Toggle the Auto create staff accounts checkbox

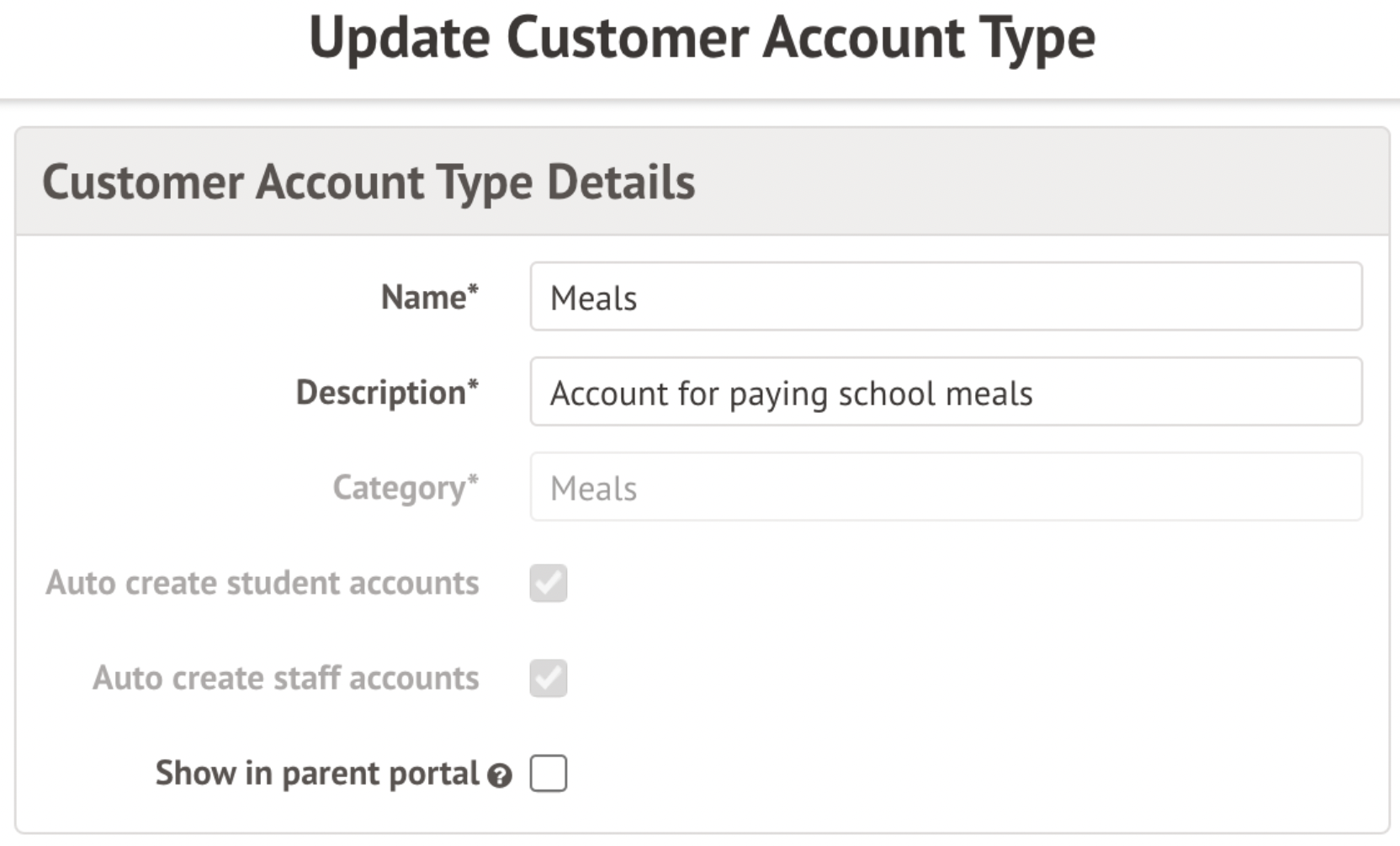(549, 679)
